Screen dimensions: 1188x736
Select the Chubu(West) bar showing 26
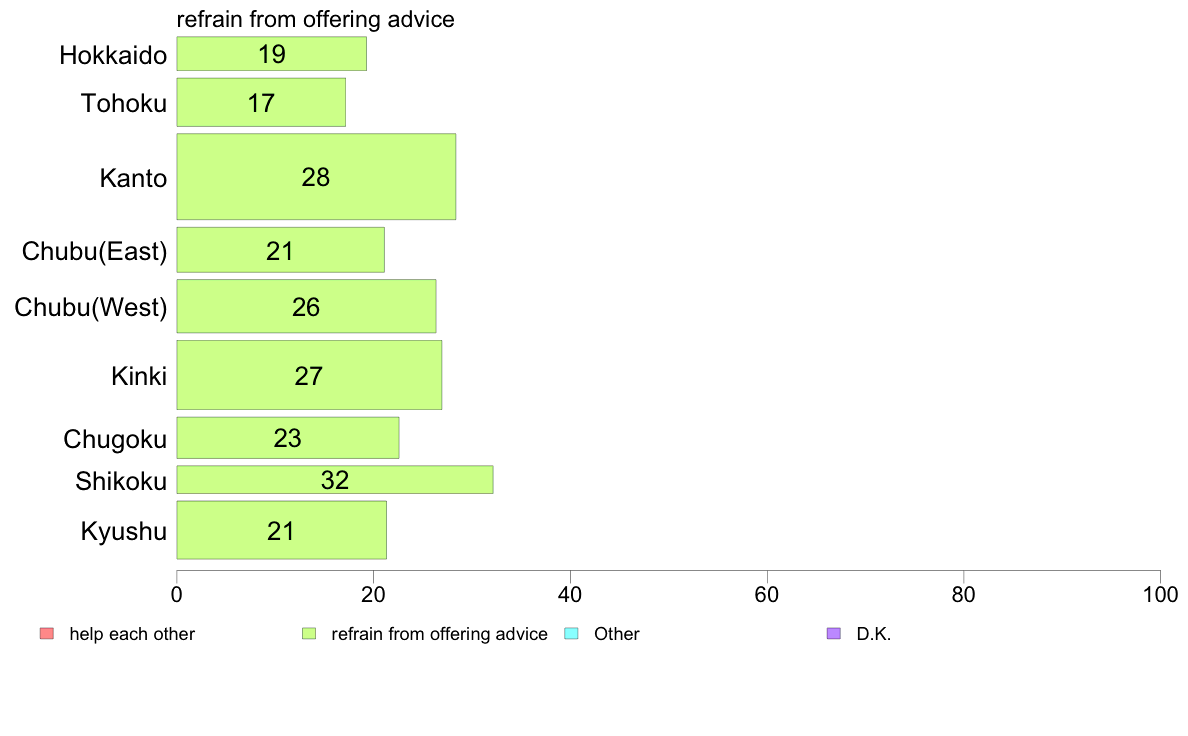pos(307,306)
